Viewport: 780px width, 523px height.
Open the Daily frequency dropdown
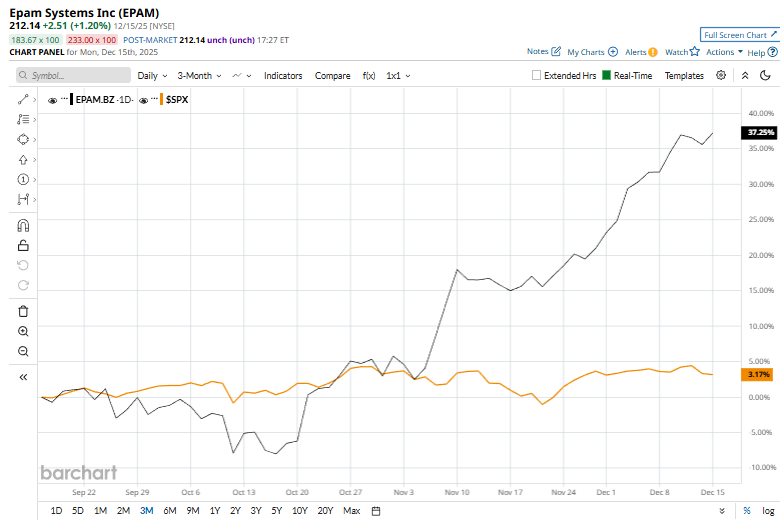pyautogui.click(x=152, y=76)
